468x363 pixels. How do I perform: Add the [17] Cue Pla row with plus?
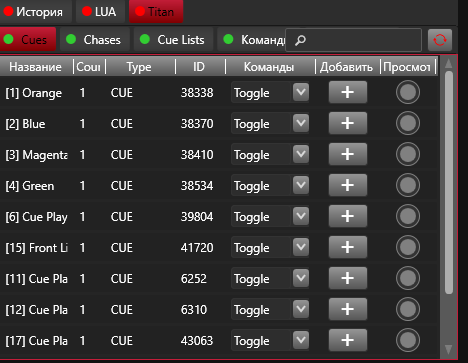click(x=348, y=340)
